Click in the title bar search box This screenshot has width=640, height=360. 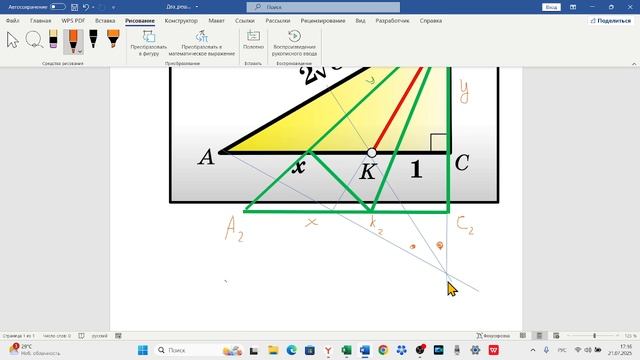(323, 7)
